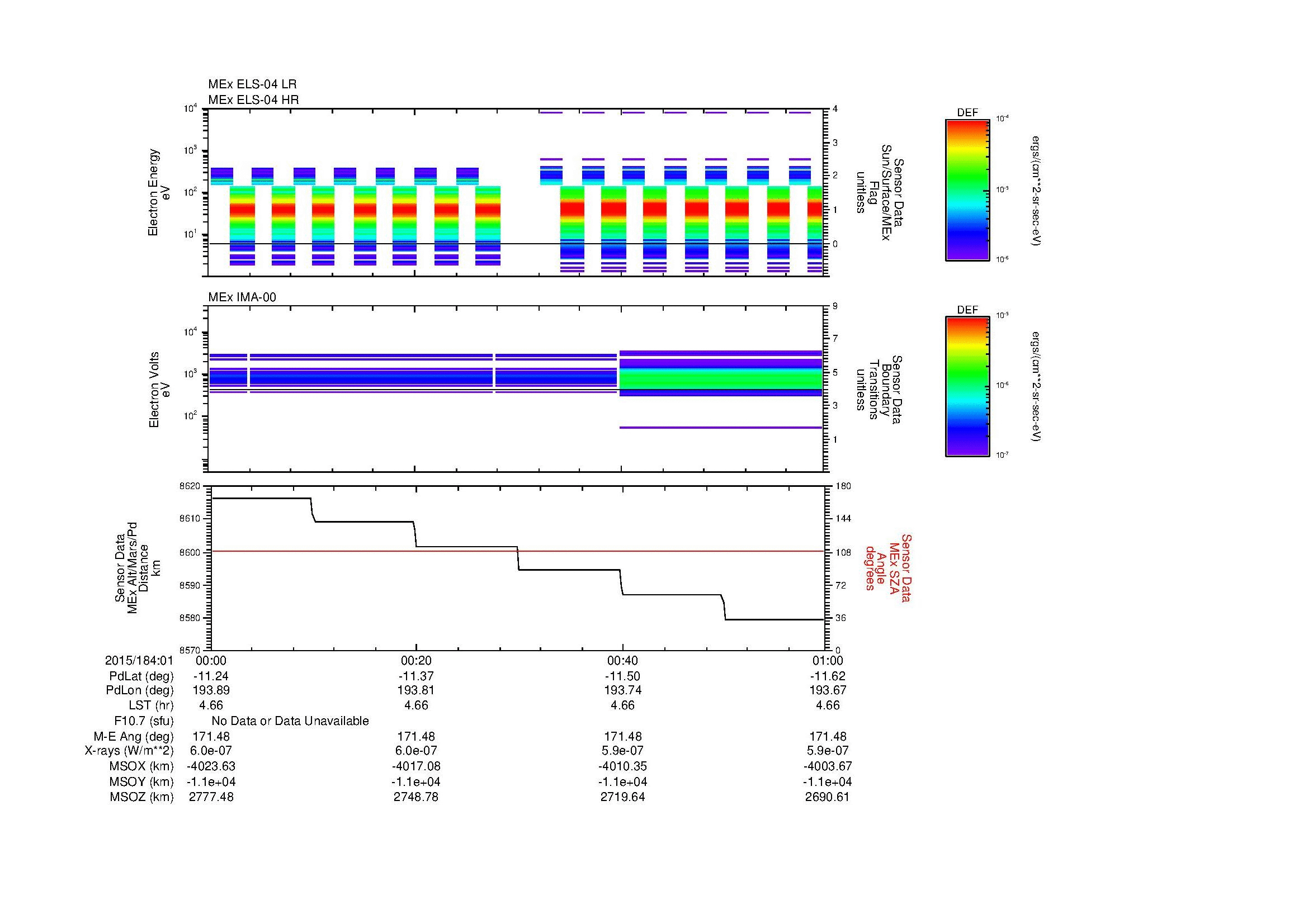Click the lower DEF color bar

click(x=967, y=387)
